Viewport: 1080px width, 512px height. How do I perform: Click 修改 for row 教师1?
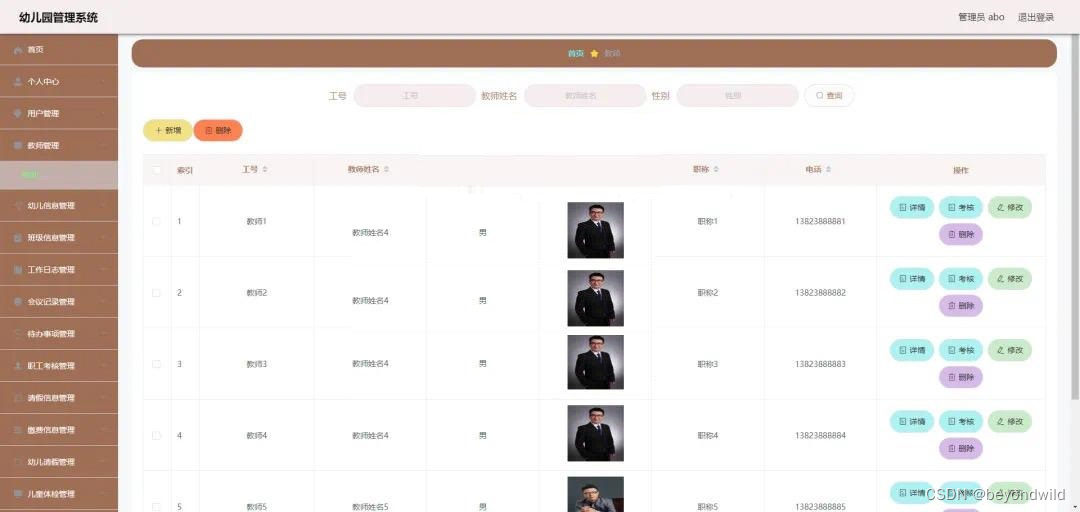pos(1010,207)
